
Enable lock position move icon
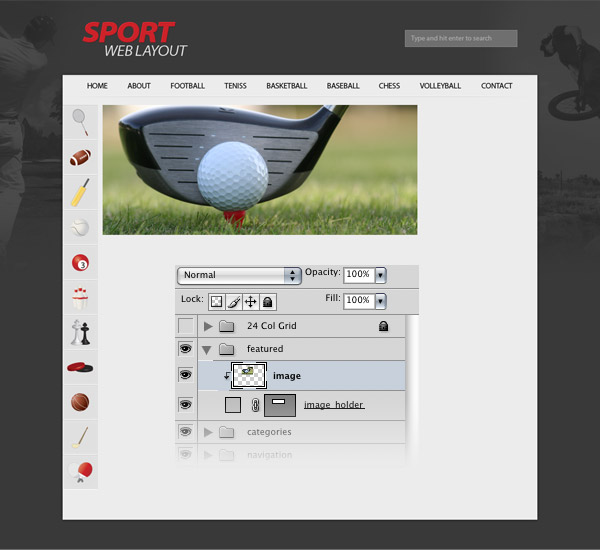point(251,302)
